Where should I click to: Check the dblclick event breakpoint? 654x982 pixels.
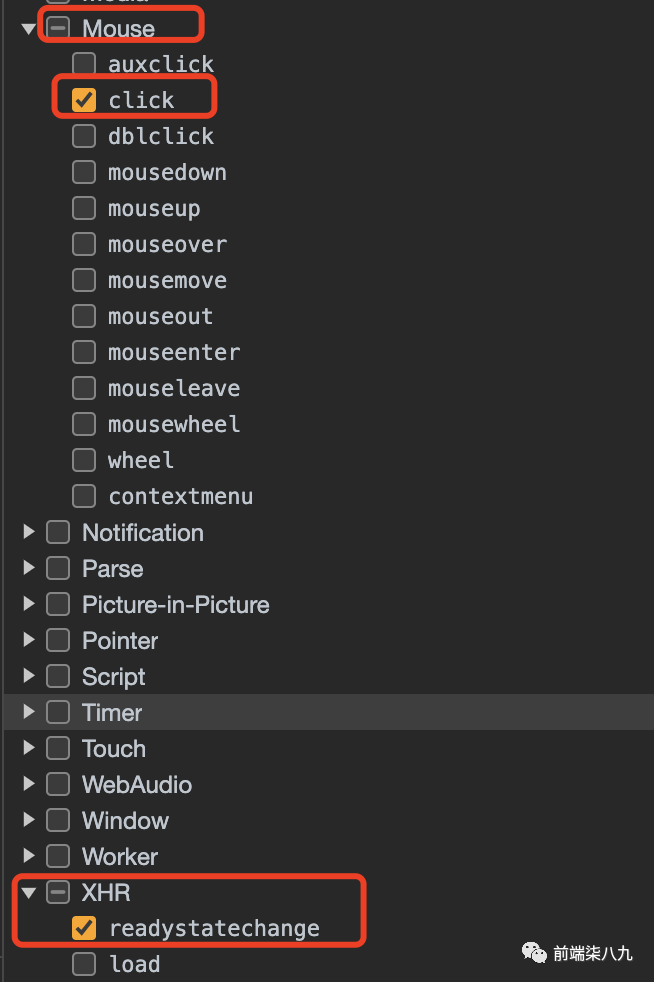(x=84, y=136)
